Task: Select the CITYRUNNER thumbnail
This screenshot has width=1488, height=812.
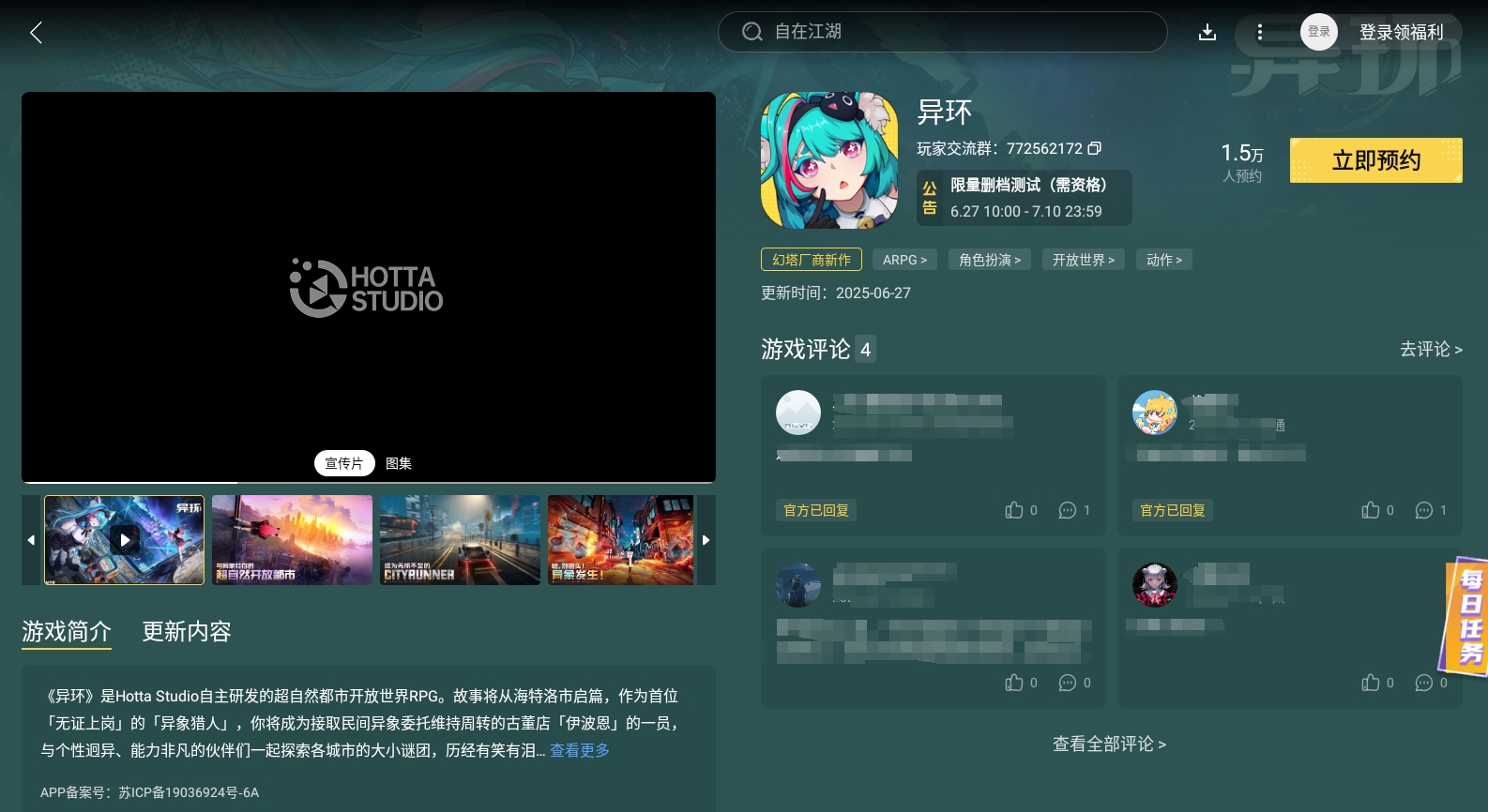Action: 460,540
